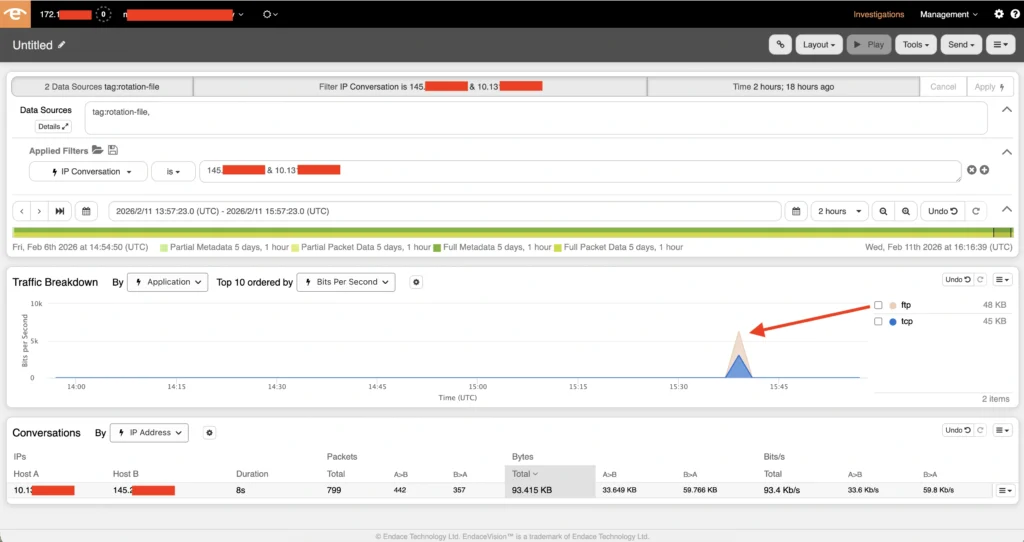Collapse the time range section
Image resolution: width=1024 pixels, height=542 pixels.
click(x=1007, y=210)
